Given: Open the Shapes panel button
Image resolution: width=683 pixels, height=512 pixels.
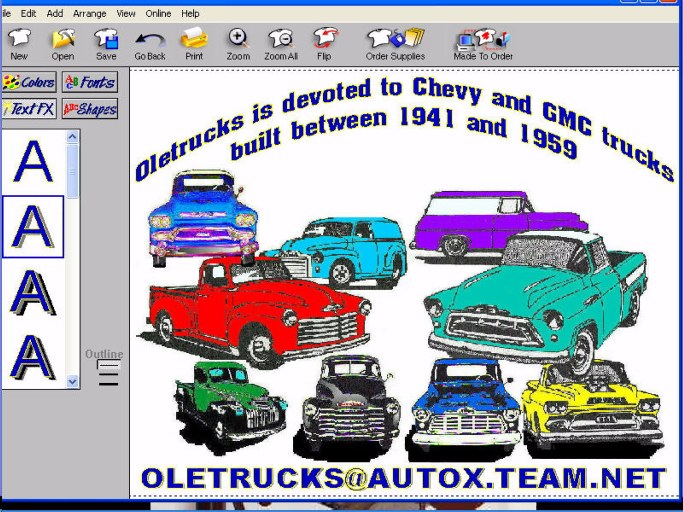Looking at the screenshot, I should pos(90,109).
